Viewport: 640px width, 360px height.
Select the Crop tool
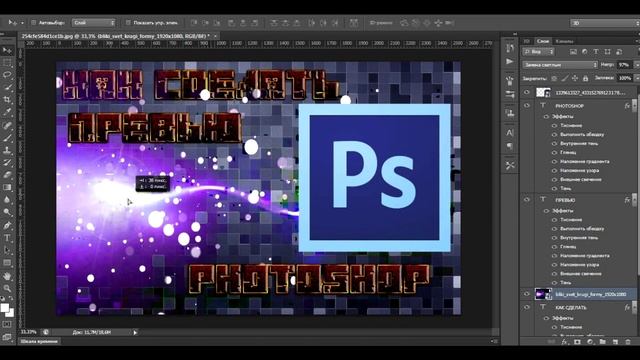[7, 100]
